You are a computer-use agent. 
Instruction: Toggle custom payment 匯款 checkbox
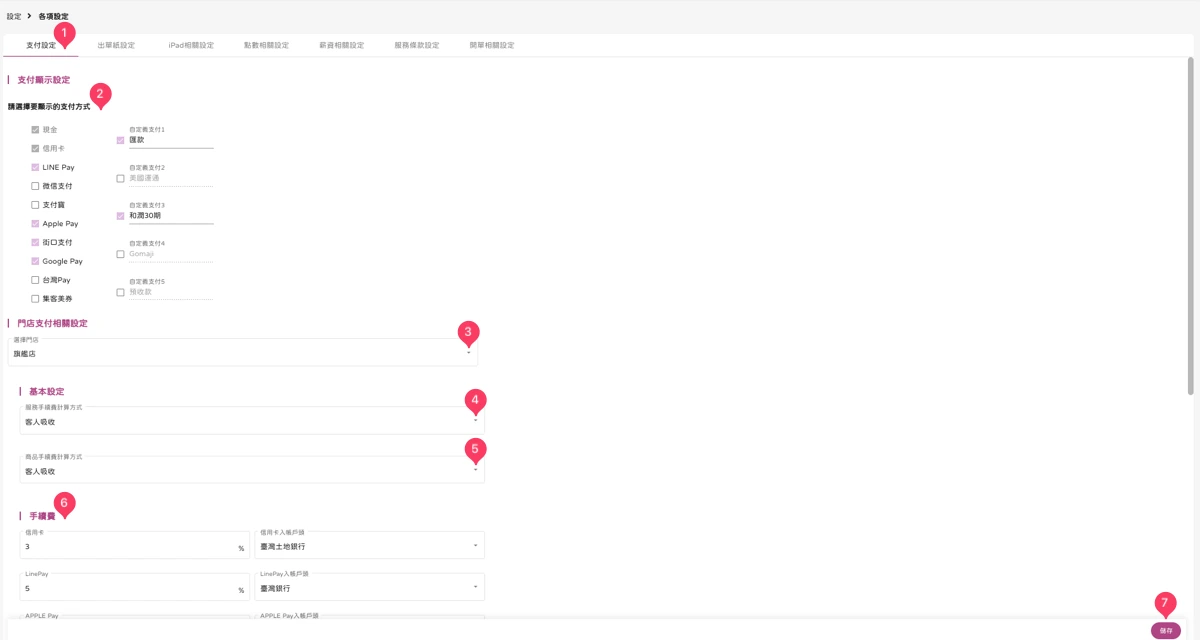121,140
